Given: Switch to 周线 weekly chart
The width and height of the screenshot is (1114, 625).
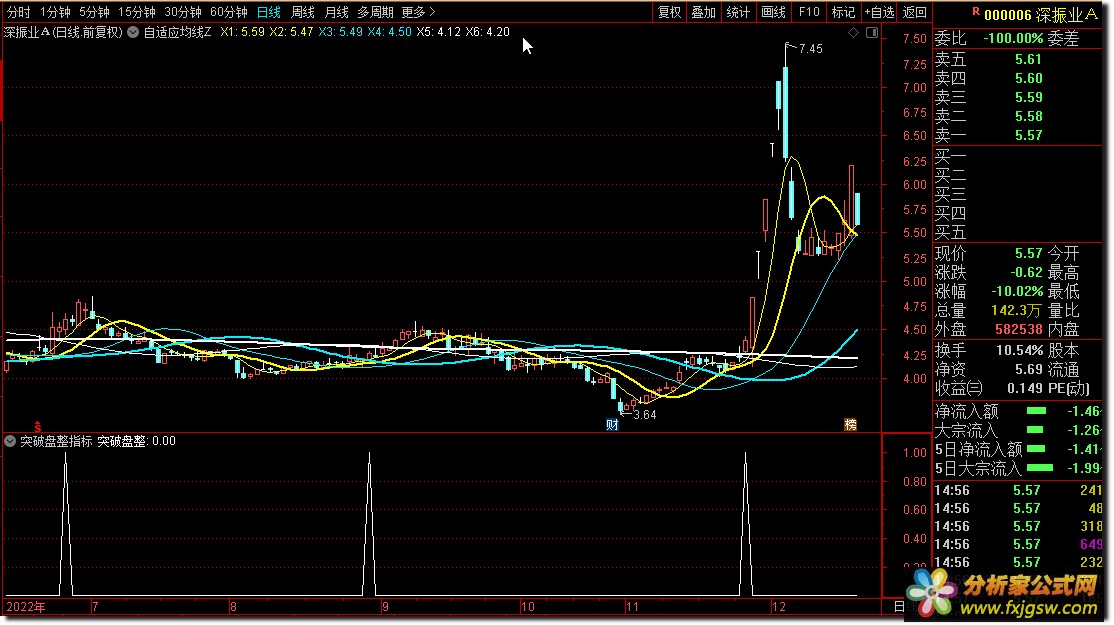Looking at the screenshot, I should pos(303,12).
